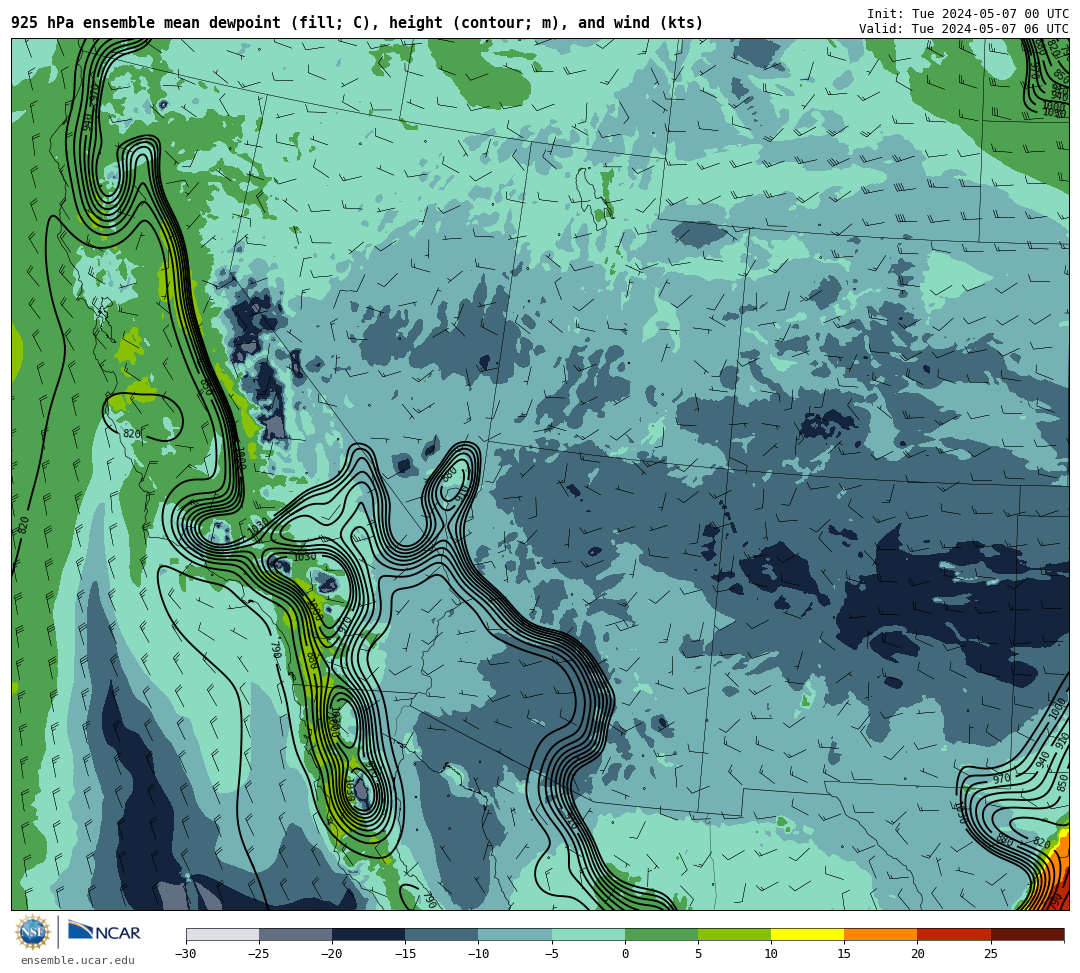Click the -5 to 0 mint swatch

point(588,934)
